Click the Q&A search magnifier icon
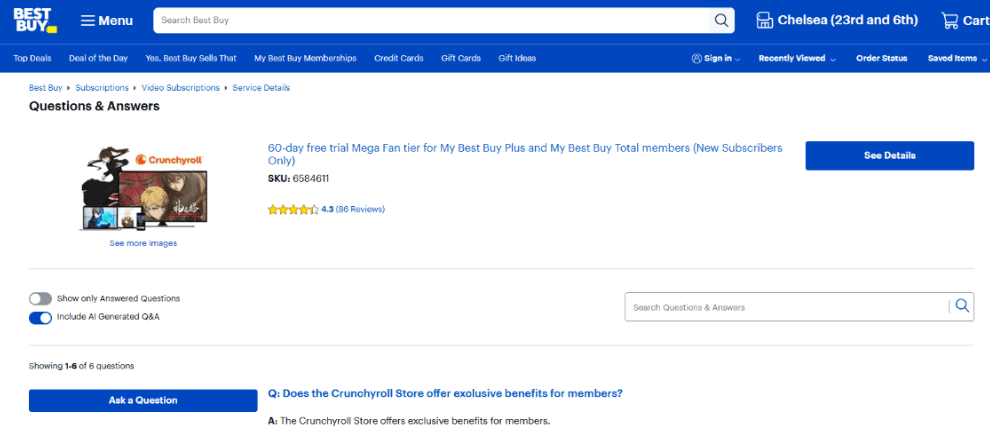Viewport: 990px width, 433px height. (962, 306)
